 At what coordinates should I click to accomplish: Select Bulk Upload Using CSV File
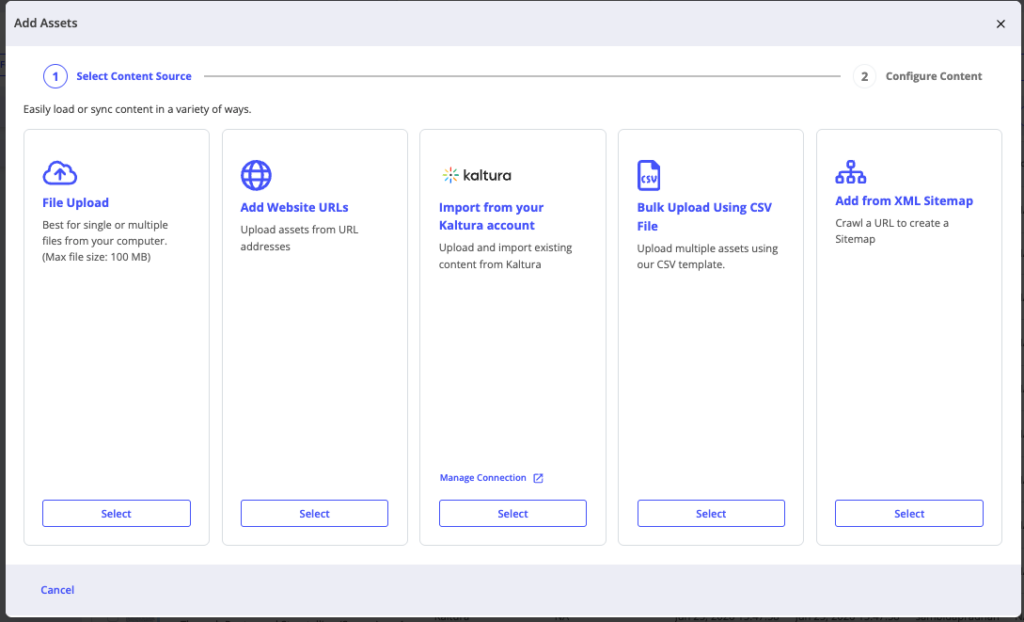coord(711,514)
